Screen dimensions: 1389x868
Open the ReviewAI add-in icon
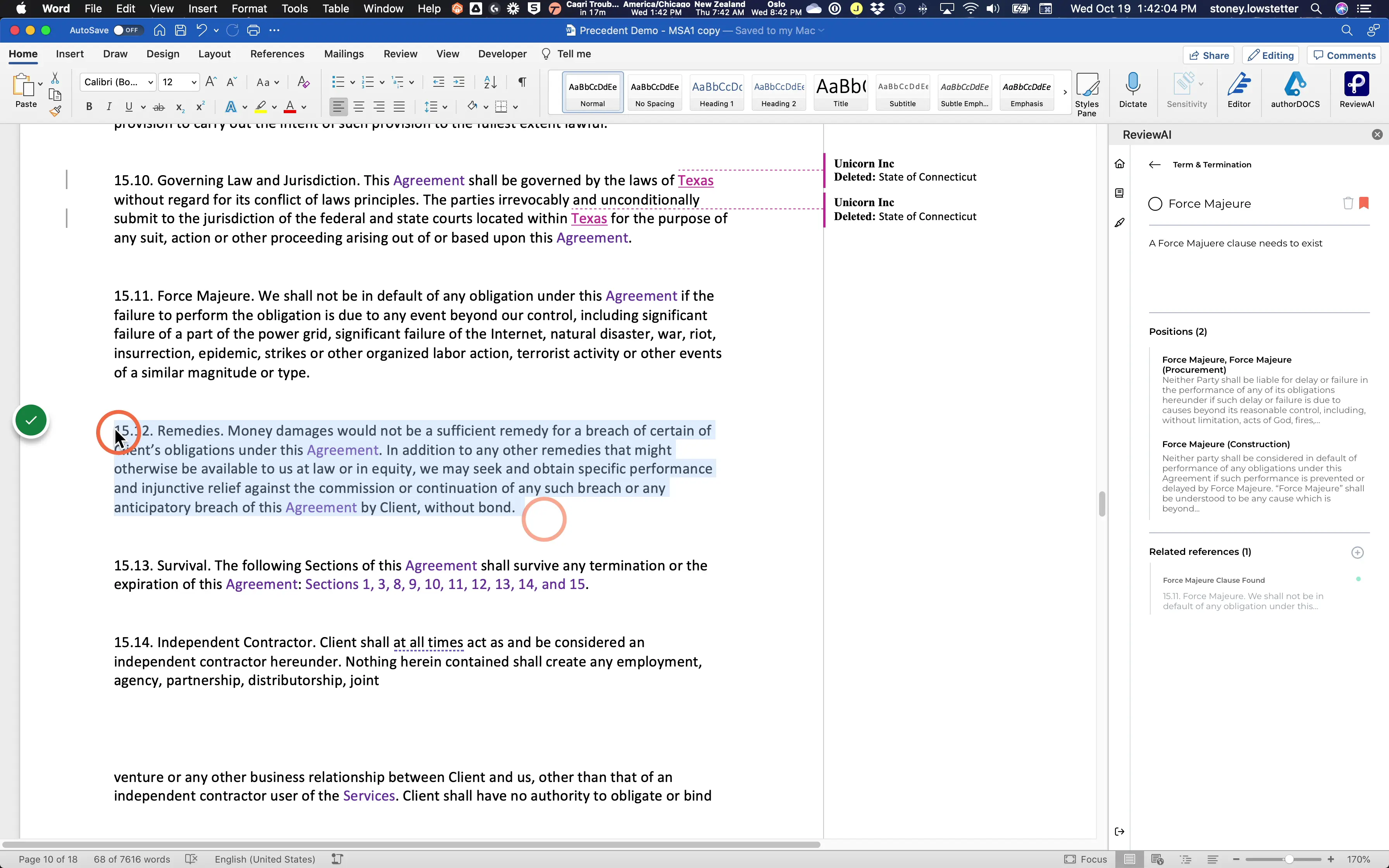tap(1356, 90)
